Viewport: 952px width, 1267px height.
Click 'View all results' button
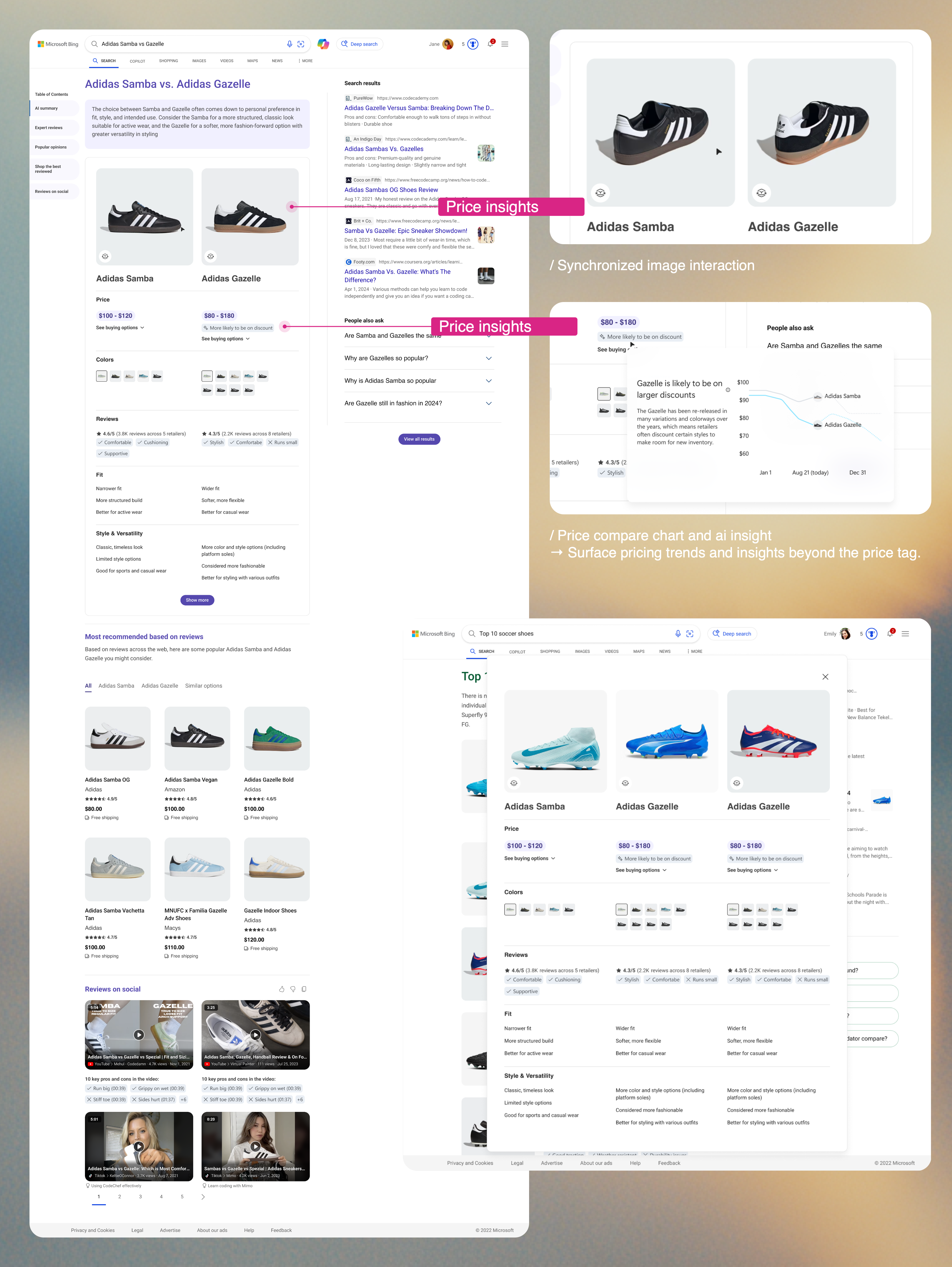419,439
